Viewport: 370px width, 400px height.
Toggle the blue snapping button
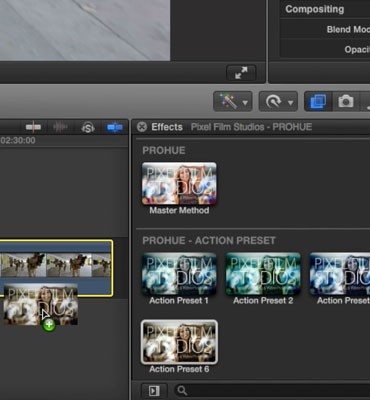(x=115, y=127)
